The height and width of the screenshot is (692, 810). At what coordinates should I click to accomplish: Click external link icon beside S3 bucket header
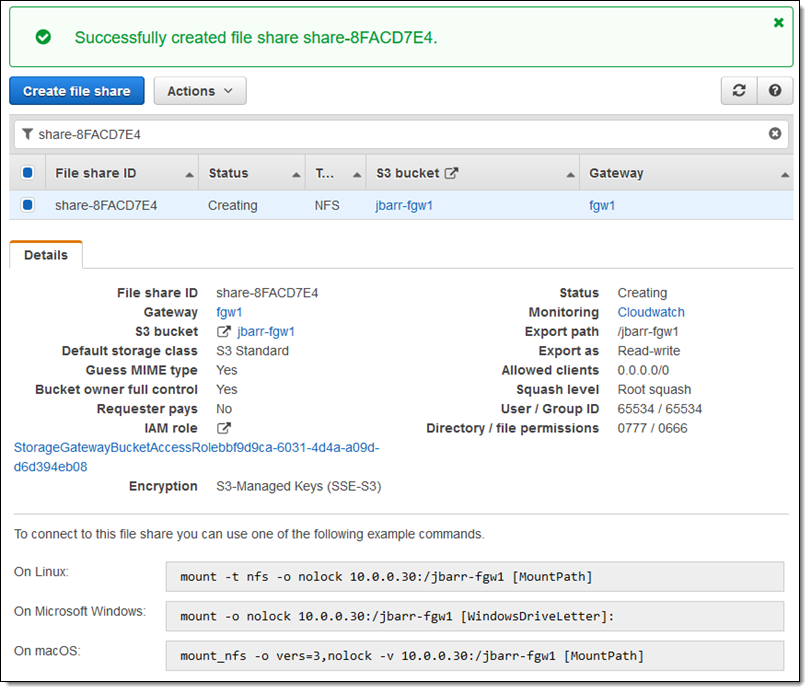tap(452, 173)
